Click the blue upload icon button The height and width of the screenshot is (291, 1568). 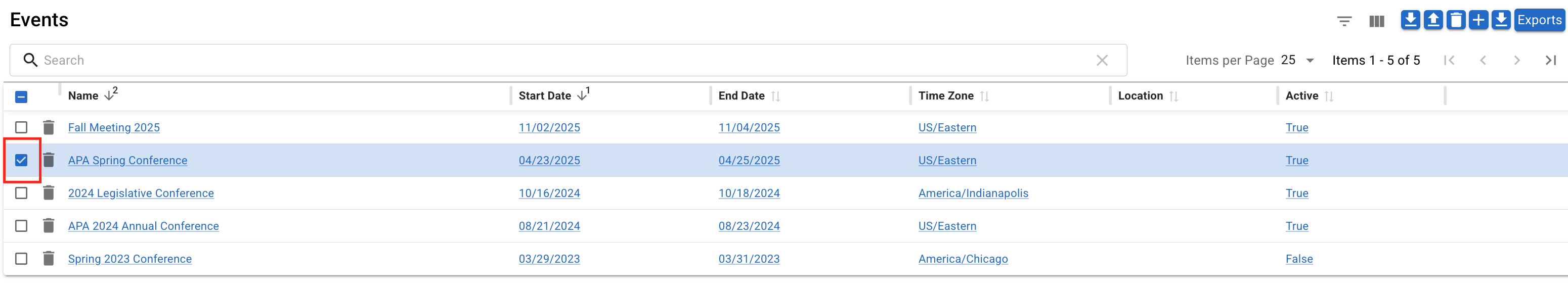tap(1433, 20)
